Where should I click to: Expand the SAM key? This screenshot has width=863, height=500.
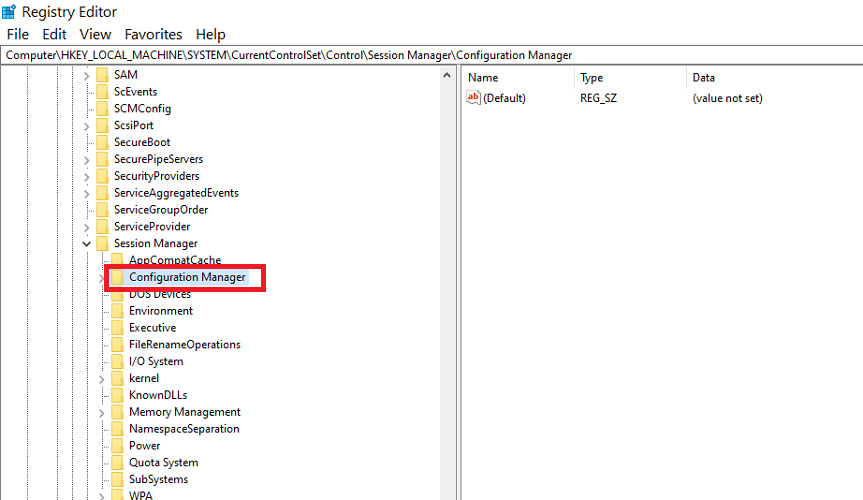[86, 75]
